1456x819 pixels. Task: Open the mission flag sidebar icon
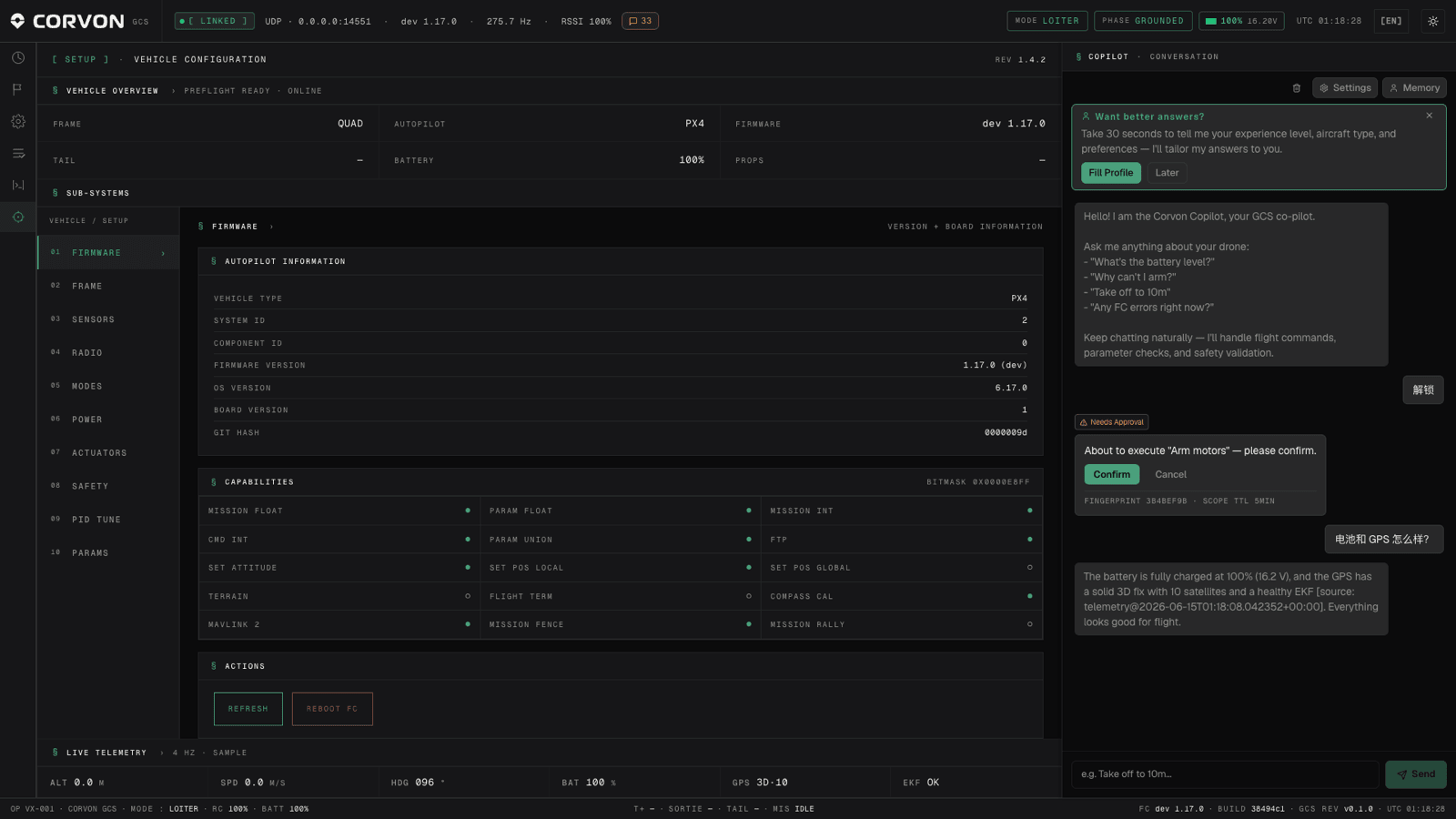[x=18, y=89]
